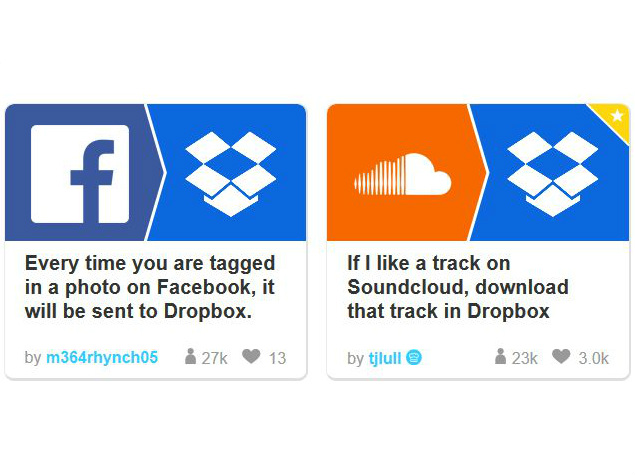The image size is (635, 475).
Task: Select the 27k users count
Action: (x=215, y=358)
